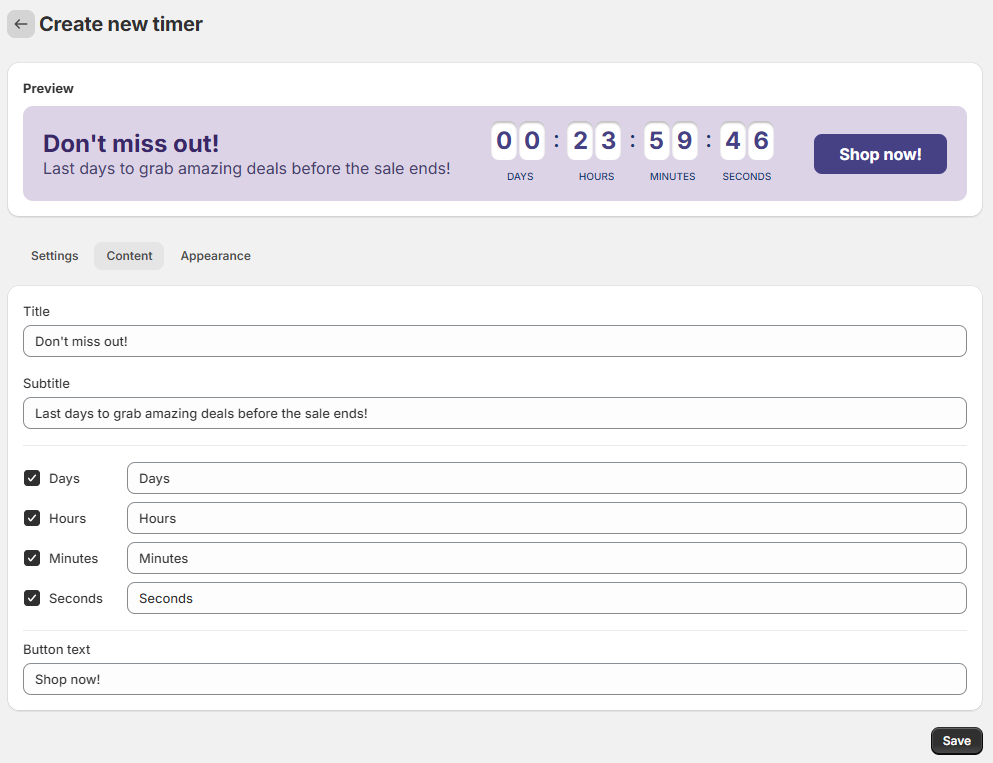Open the Appearance tab

click(215, 256)
